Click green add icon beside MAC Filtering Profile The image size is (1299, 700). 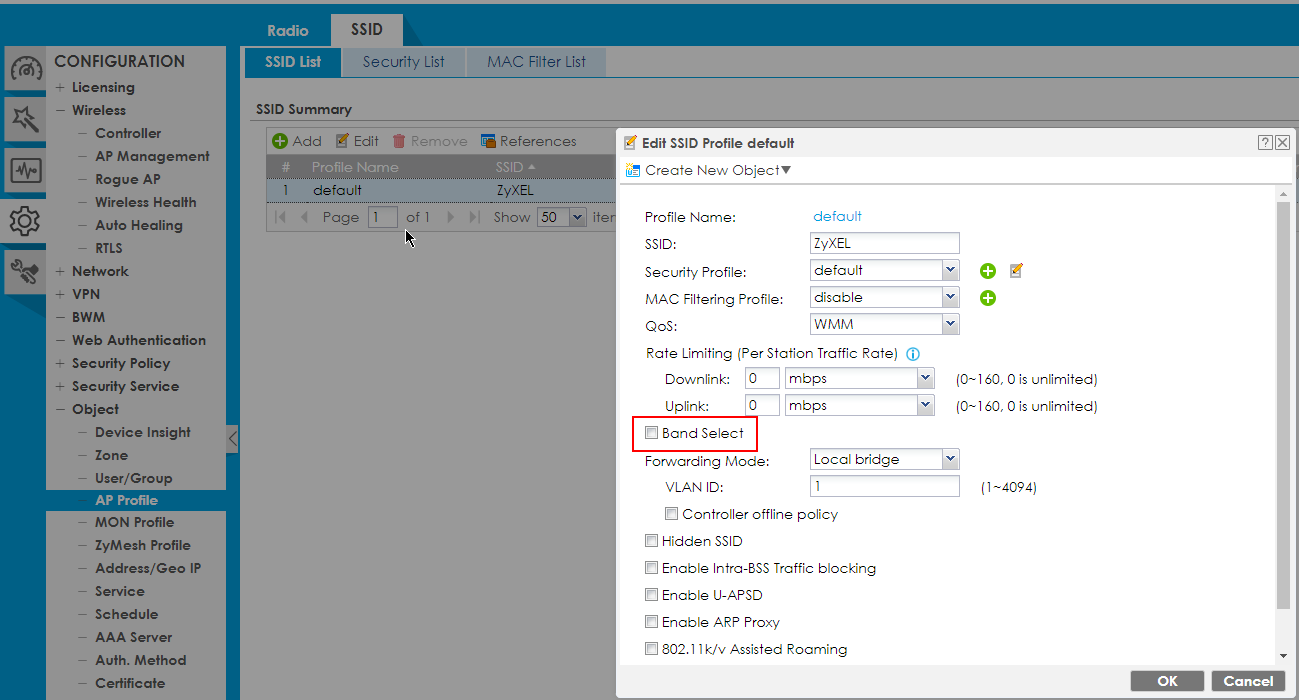pyautogui.click(x=988, y=298)
